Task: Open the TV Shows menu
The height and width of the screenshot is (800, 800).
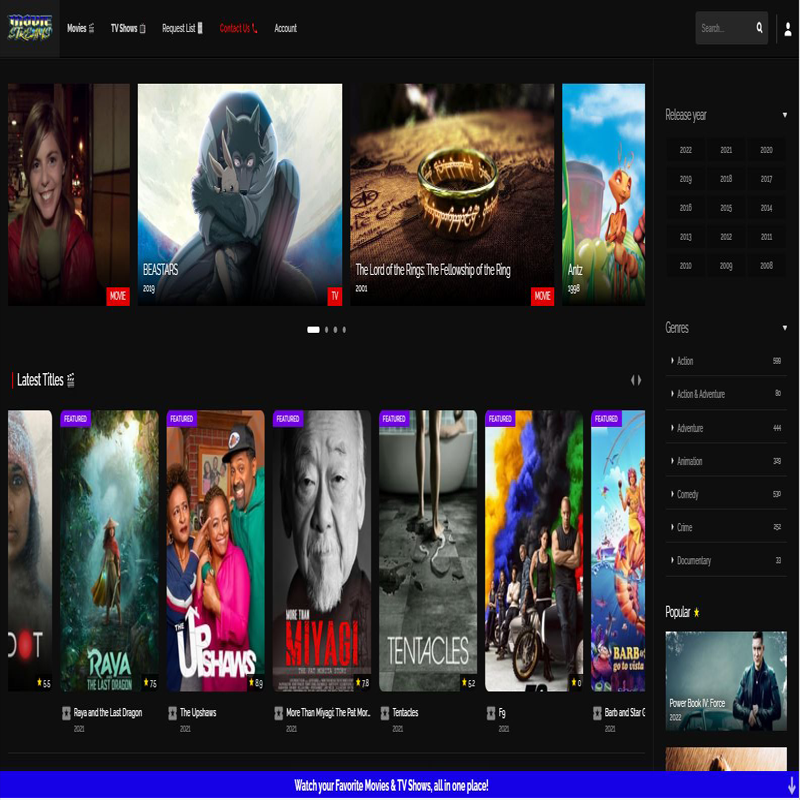Action: 128,28
